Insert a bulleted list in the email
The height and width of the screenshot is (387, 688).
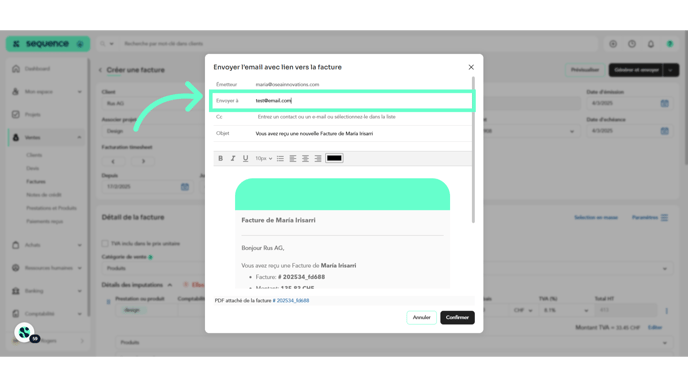[x=280, y=158]
